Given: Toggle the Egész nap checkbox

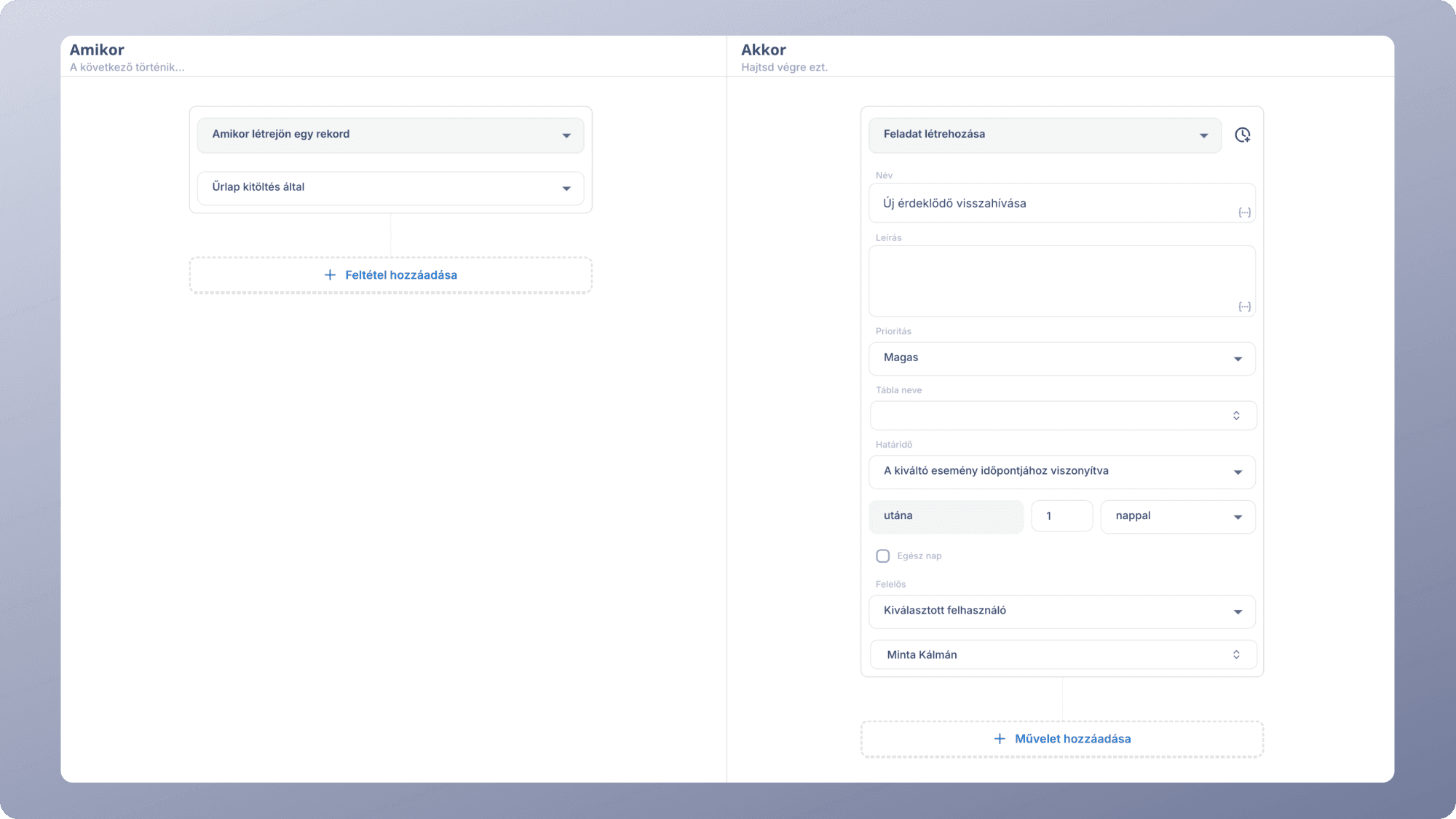Looking at the screenshot, I should pyautogui.click(x=883, y=556).
